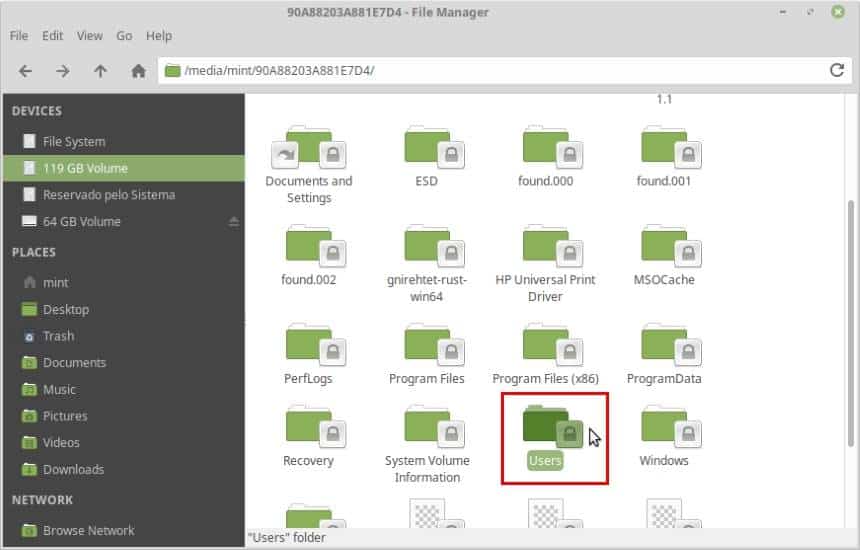Go forward with the right arrow button
This screenshot has width=860, height=550.
pyautogui.click(x=63, y=71)
